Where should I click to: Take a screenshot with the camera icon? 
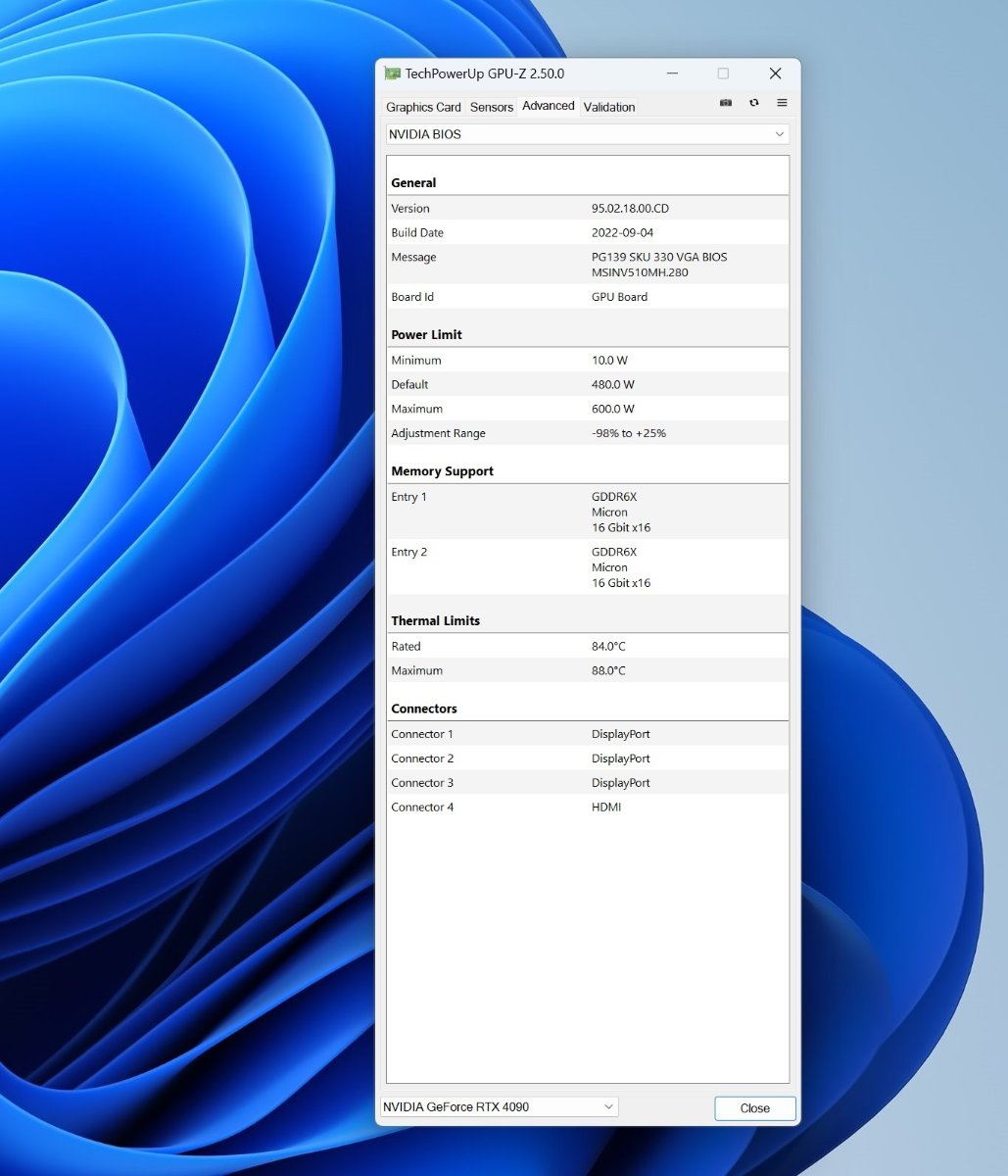[x=726, y=103]
